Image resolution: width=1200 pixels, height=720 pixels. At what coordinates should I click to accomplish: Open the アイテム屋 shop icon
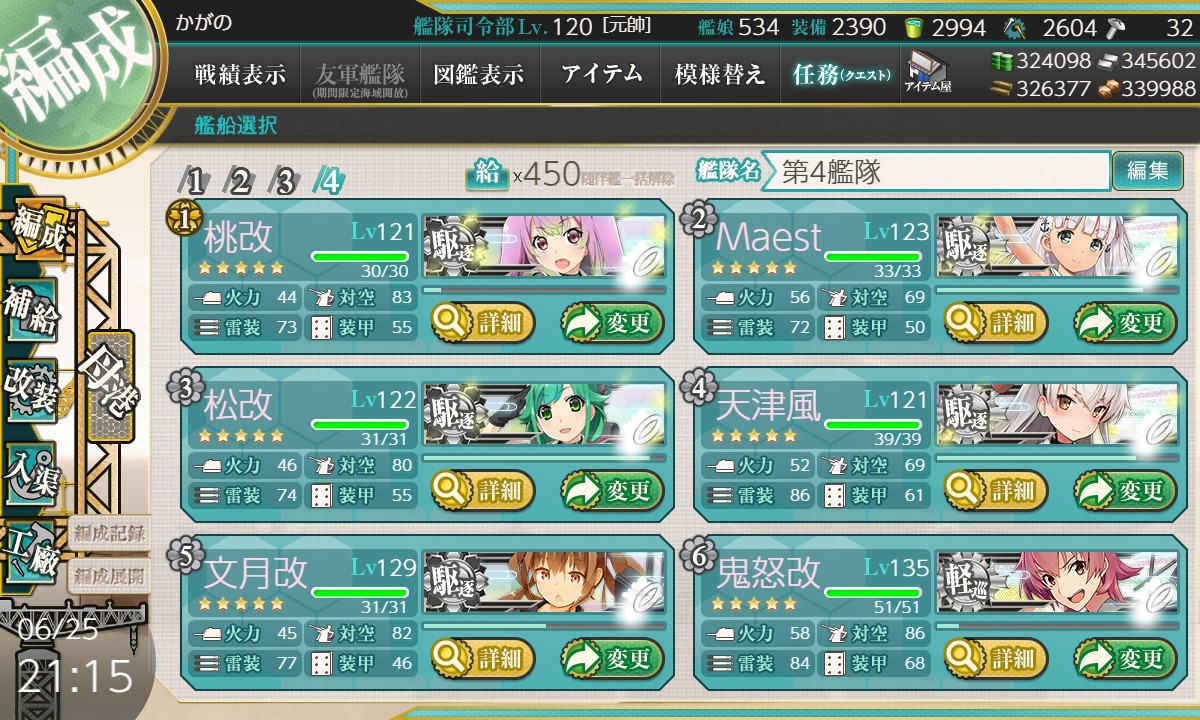click(x=928, y=72)
